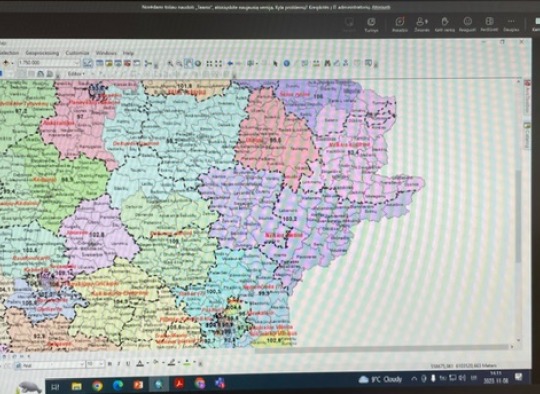540x394 pixels.
Task: Select the Identify tool
Action: click(x=287, y=63)
